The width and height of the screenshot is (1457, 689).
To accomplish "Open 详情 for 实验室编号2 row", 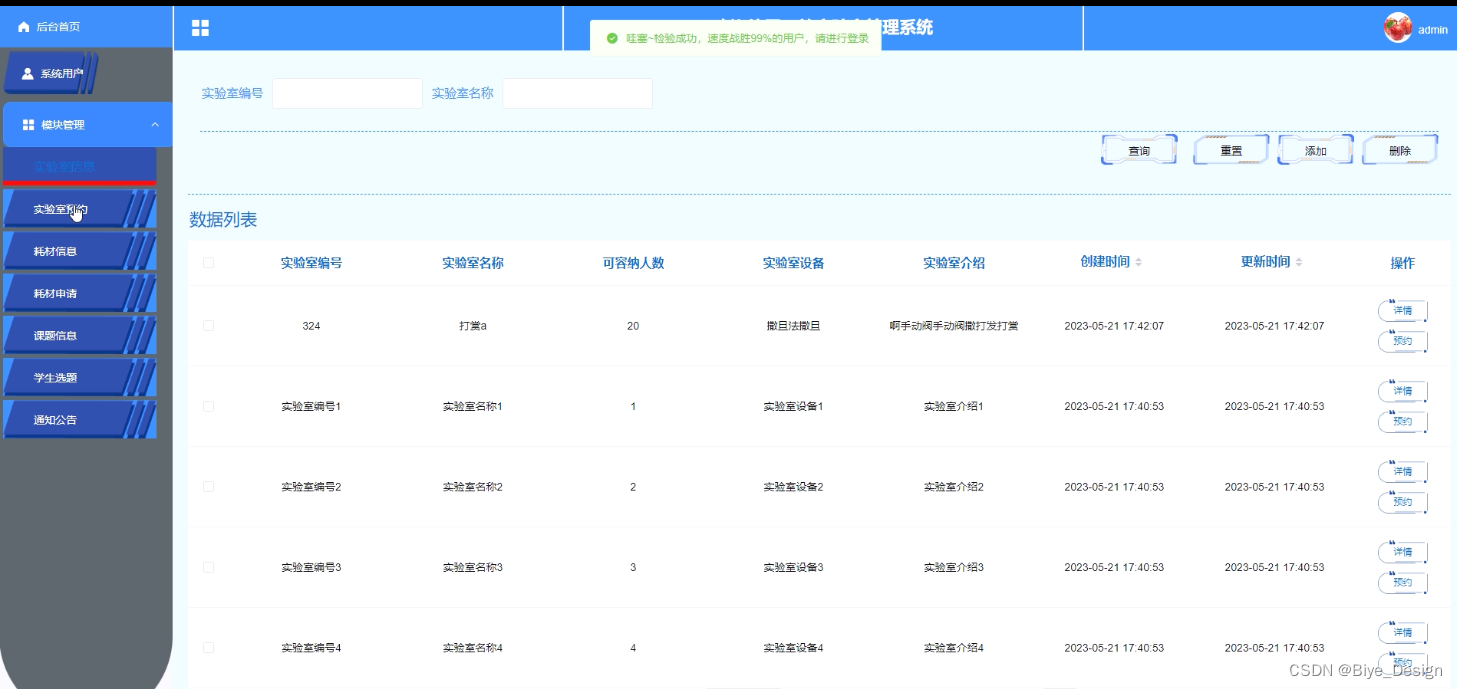I will tap(1403, 472).
